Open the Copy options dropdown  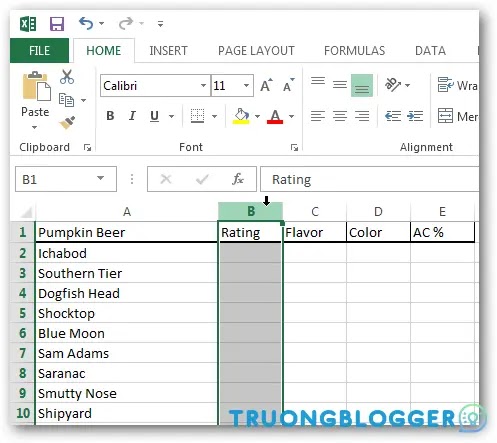click(84, 100)
